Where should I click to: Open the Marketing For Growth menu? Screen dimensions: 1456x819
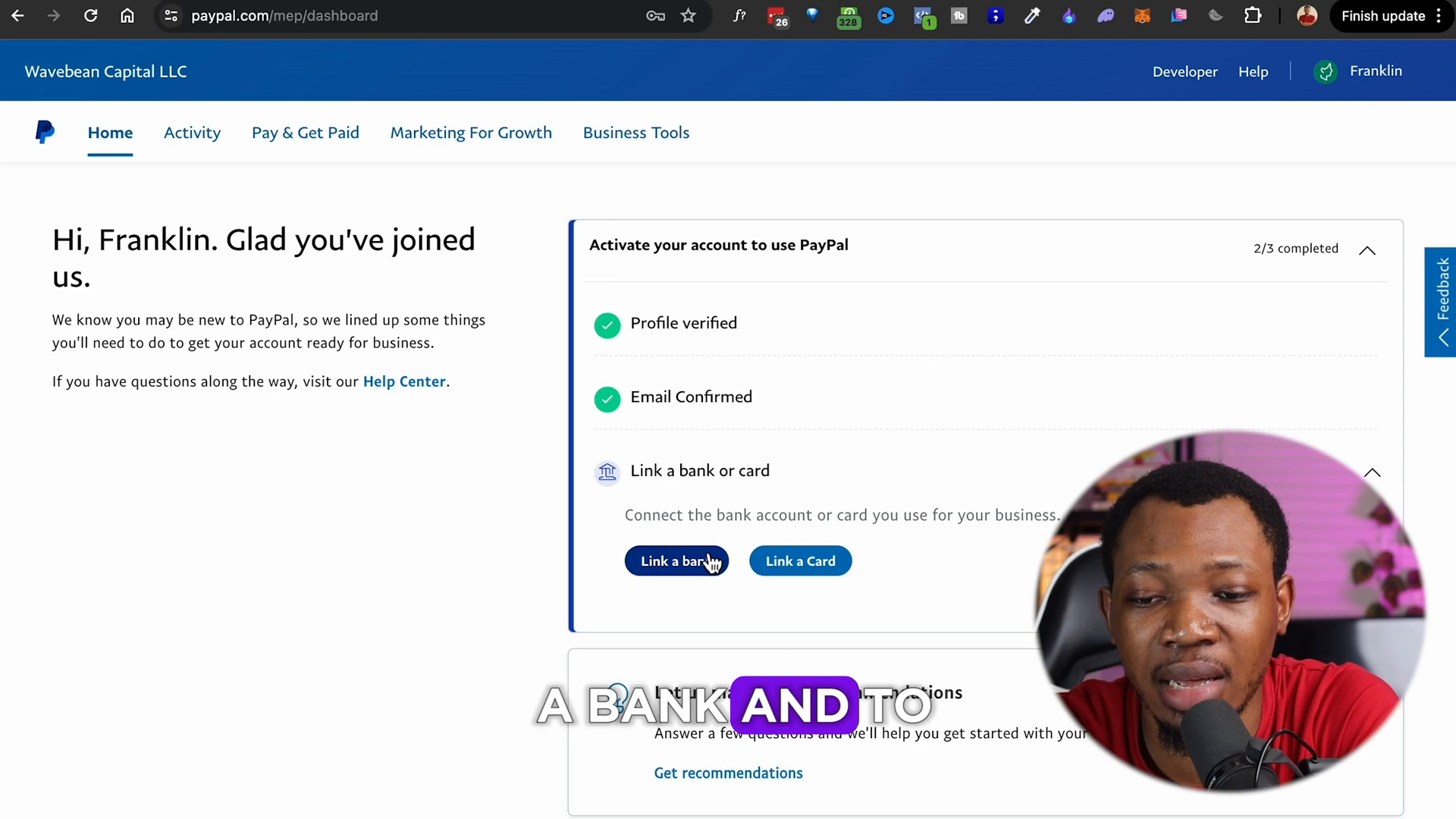click(x=471, y=133)
